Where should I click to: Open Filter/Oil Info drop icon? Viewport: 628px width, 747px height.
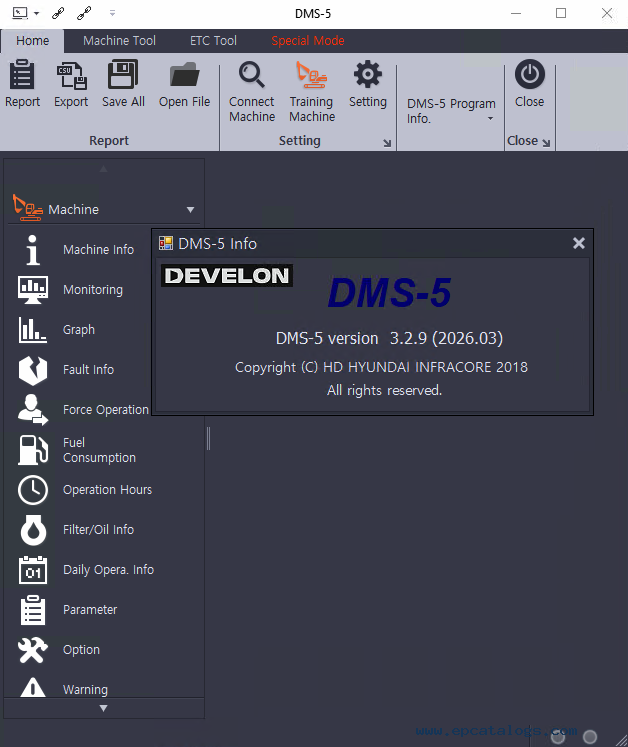click(x=33, y=530)
